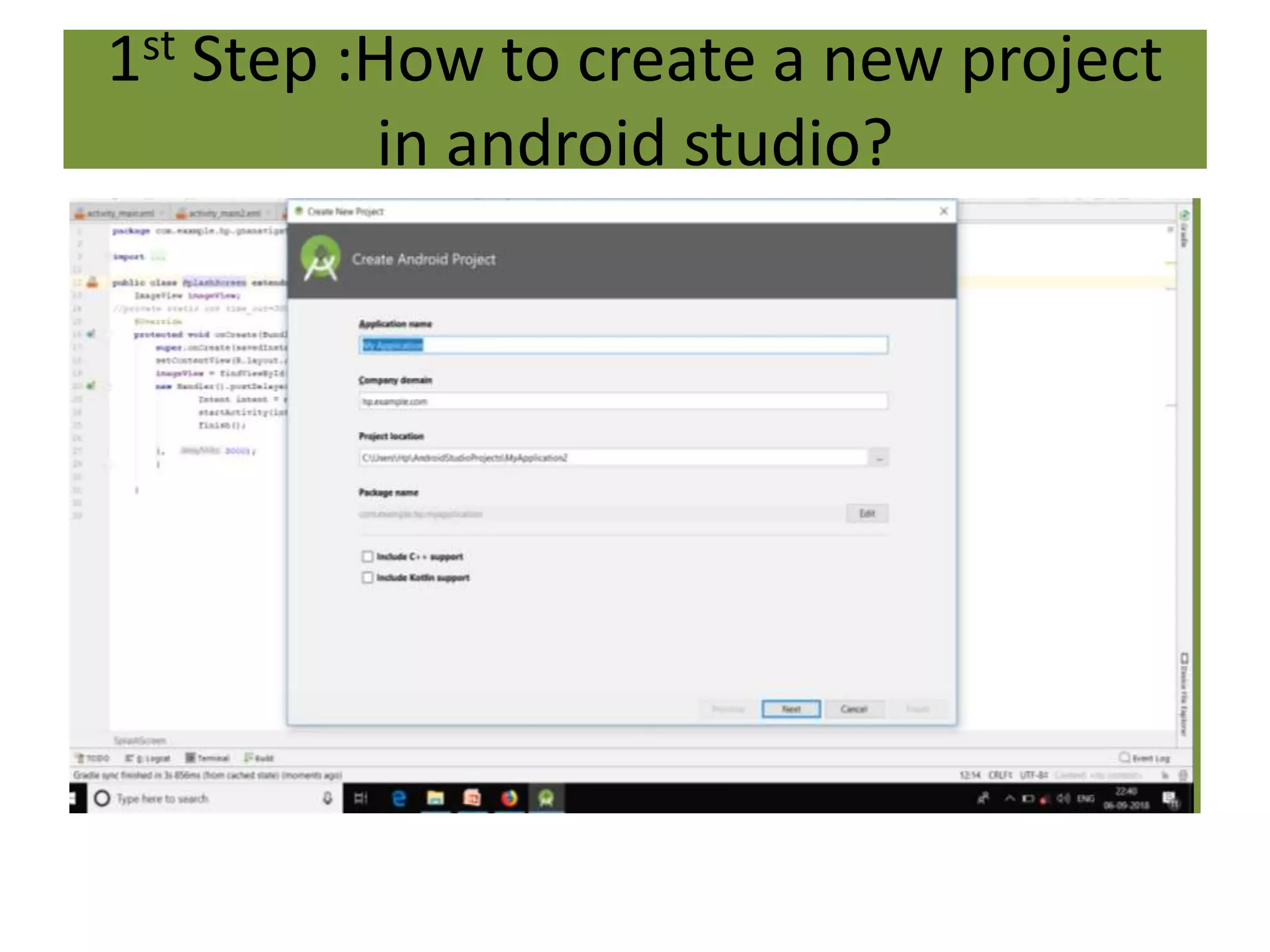Open project location browse (…) button
The image size is (1270, 952).
879,458
